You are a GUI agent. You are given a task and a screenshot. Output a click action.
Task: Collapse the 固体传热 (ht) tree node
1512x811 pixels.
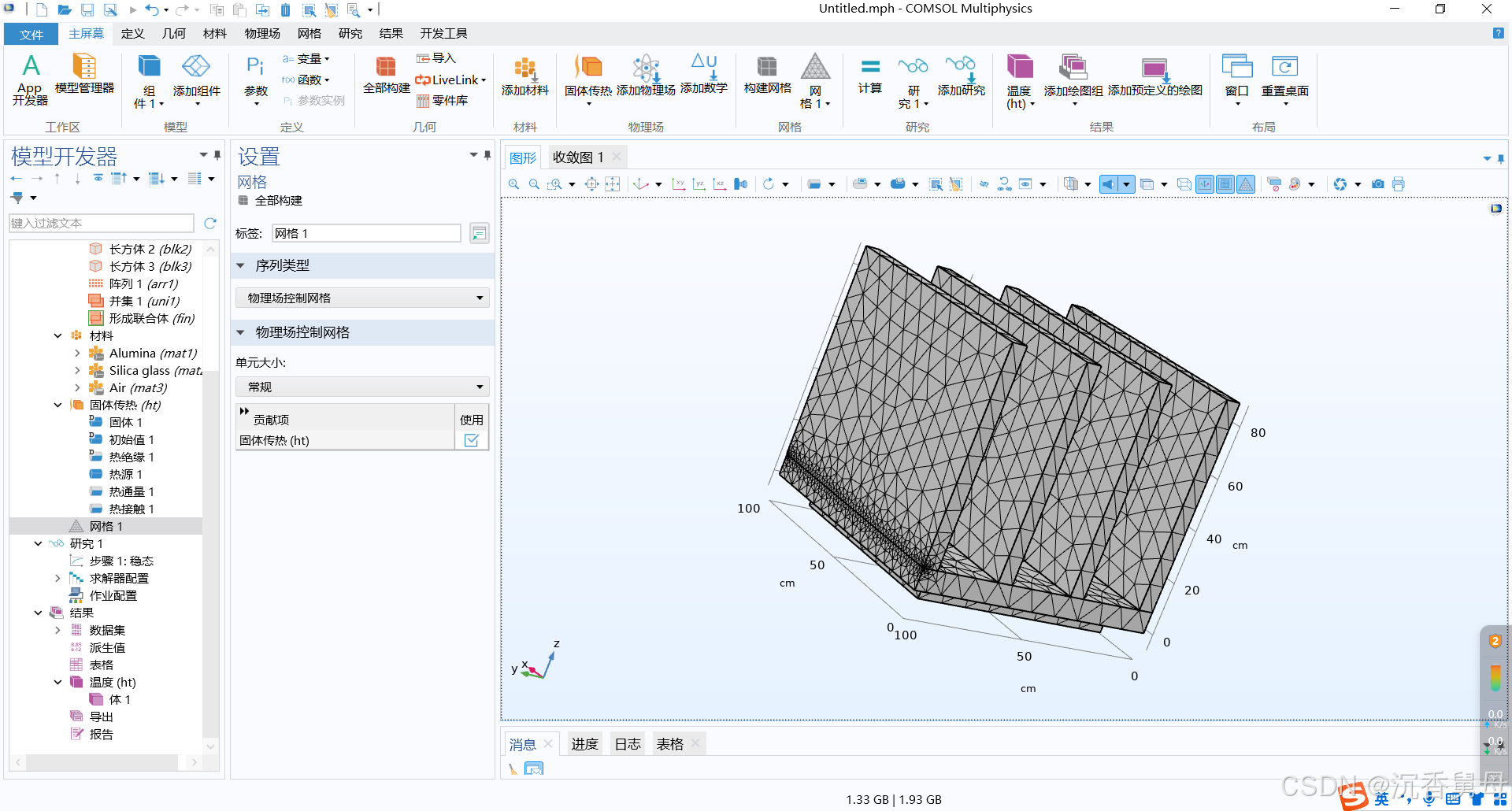(57, 405)
